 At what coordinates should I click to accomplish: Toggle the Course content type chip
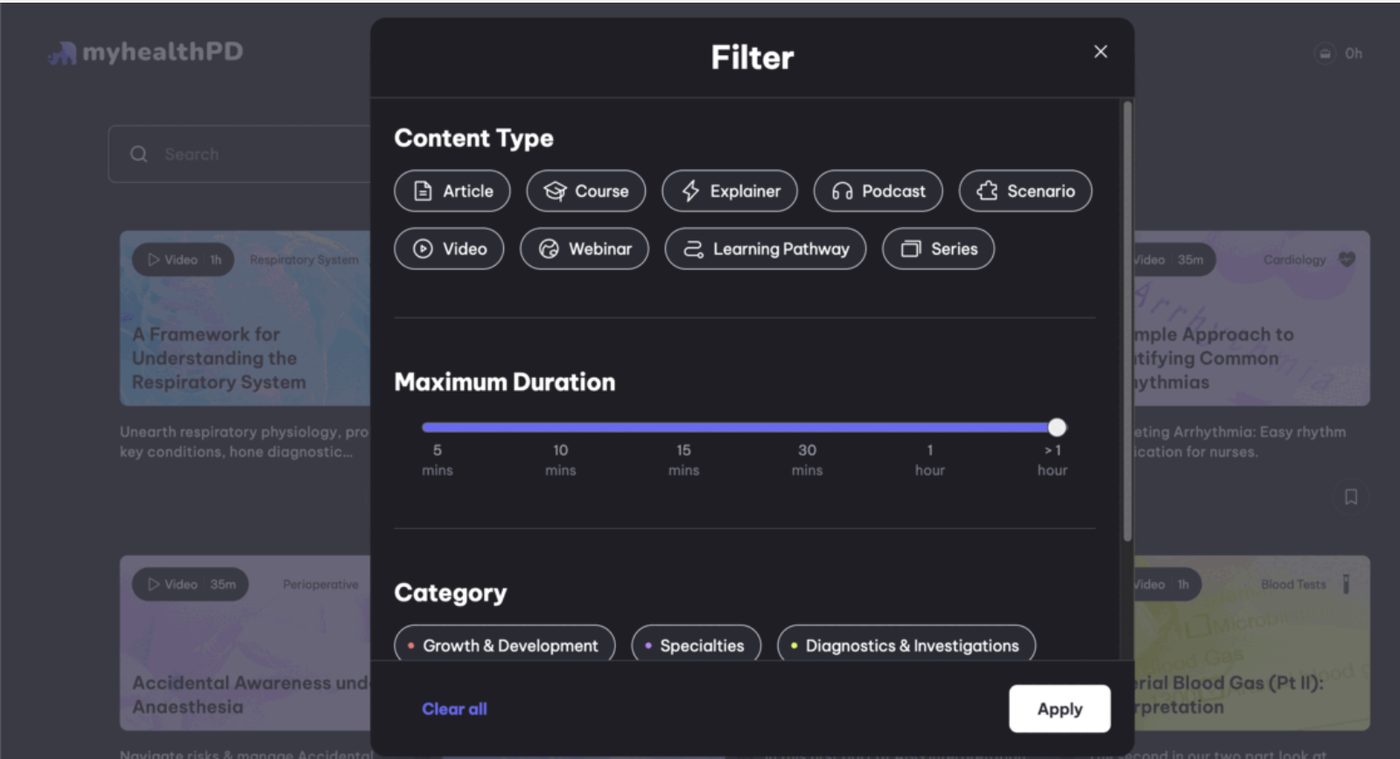point(586,191)
